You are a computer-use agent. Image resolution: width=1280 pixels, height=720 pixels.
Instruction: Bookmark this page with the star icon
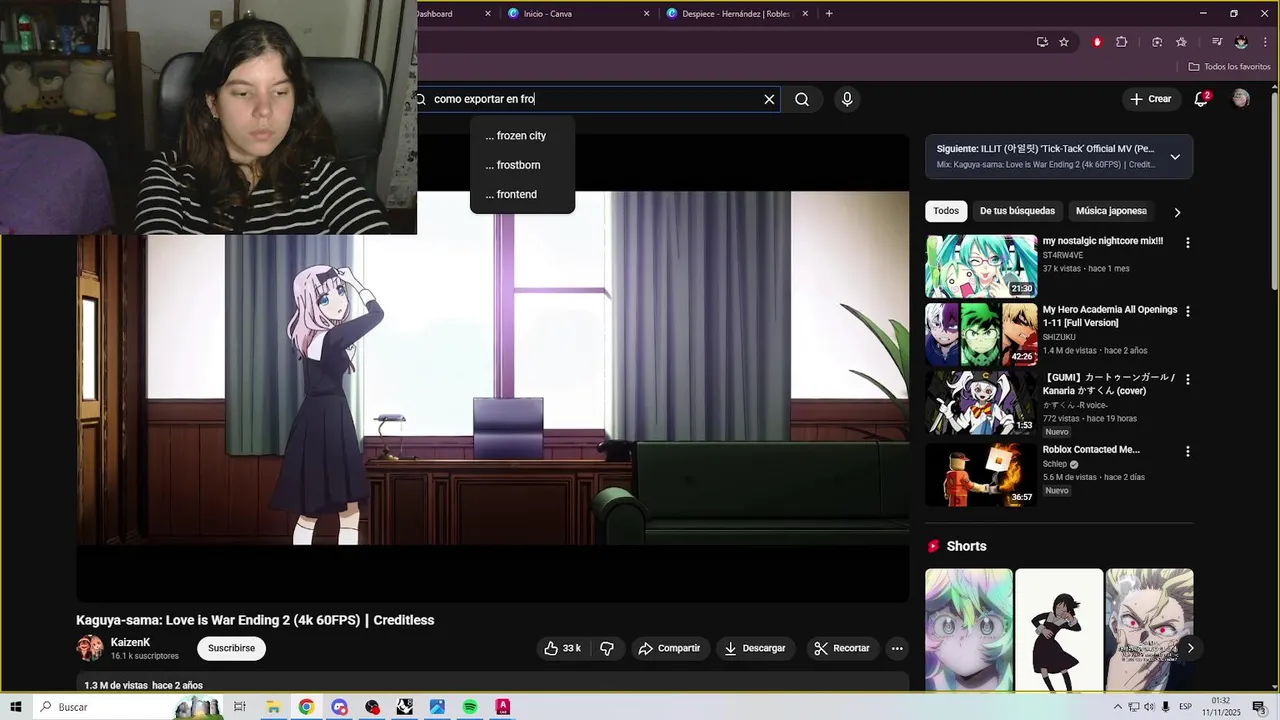1064,42
